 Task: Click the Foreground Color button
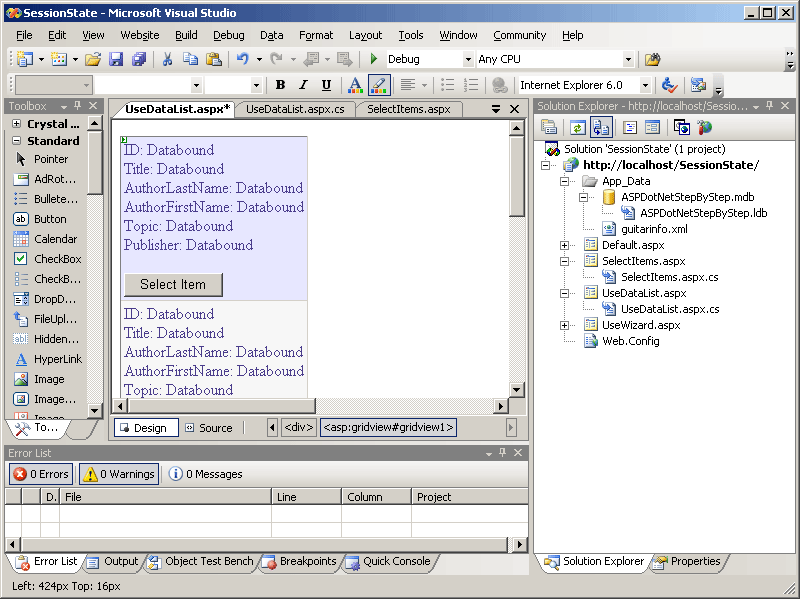(x=354, y=85)
